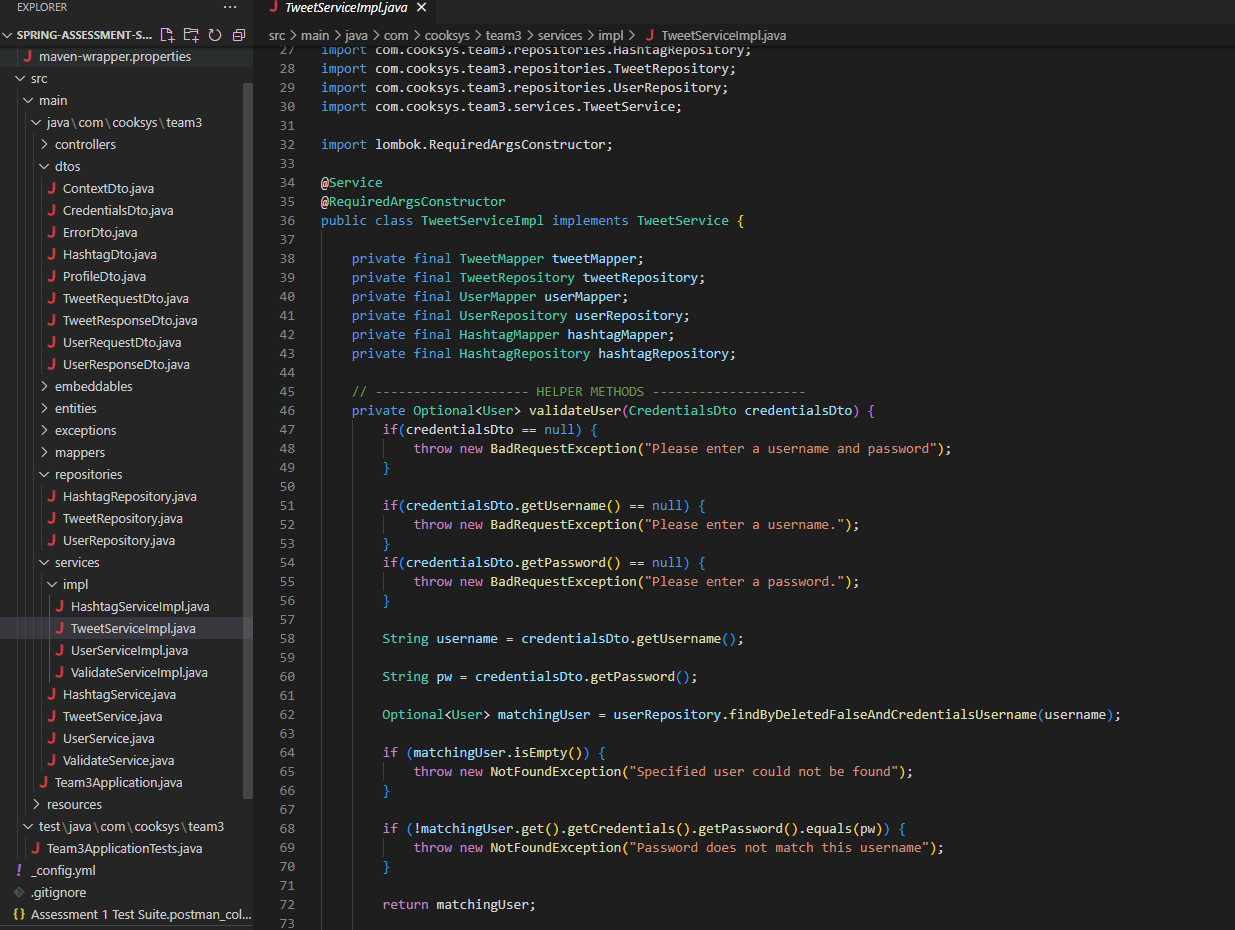
Task: Open Team3Application.java
Action: (119, 782)
